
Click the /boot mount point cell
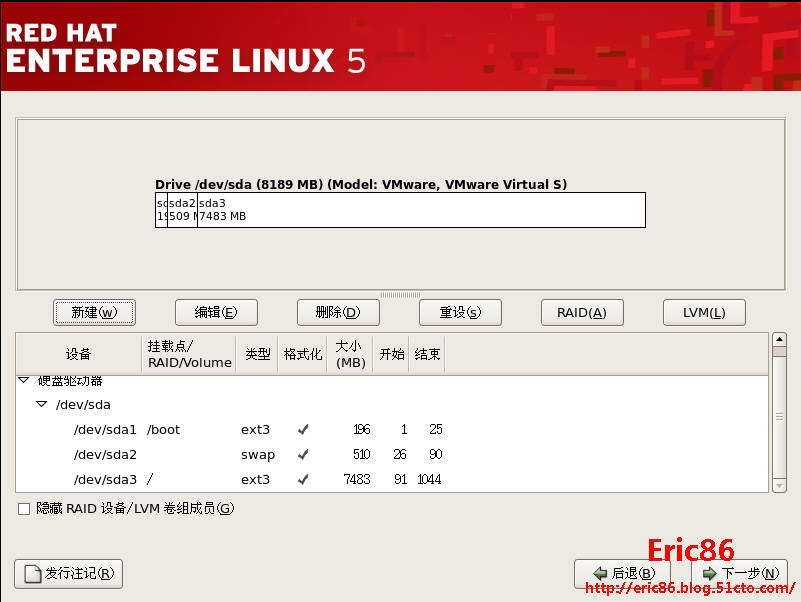[163, 430]
